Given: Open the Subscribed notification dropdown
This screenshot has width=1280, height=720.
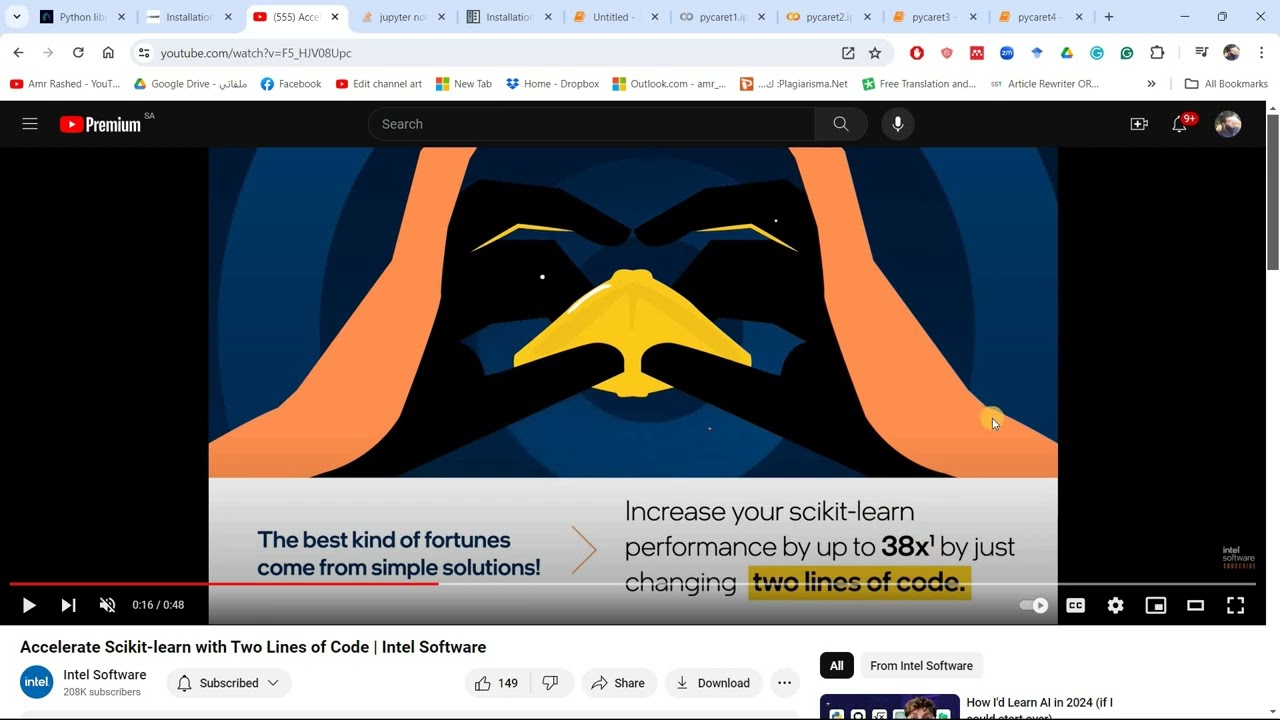Looking at the screenshot, I should click(229, 683).
